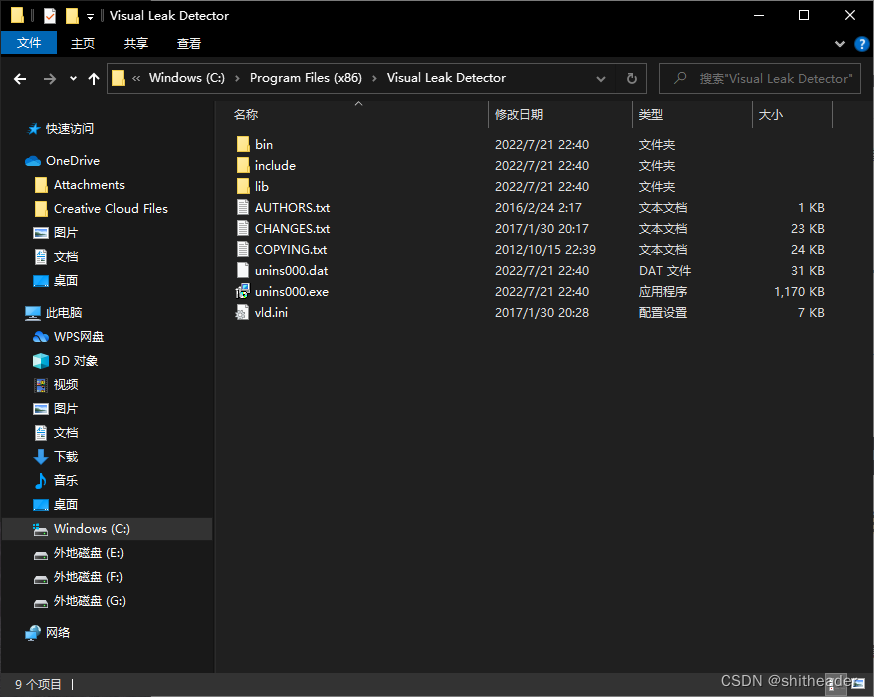Viewport: 874px width, 697px height.
Task: Select the AUTHORS.txt file icon
Action: point(243,207)
